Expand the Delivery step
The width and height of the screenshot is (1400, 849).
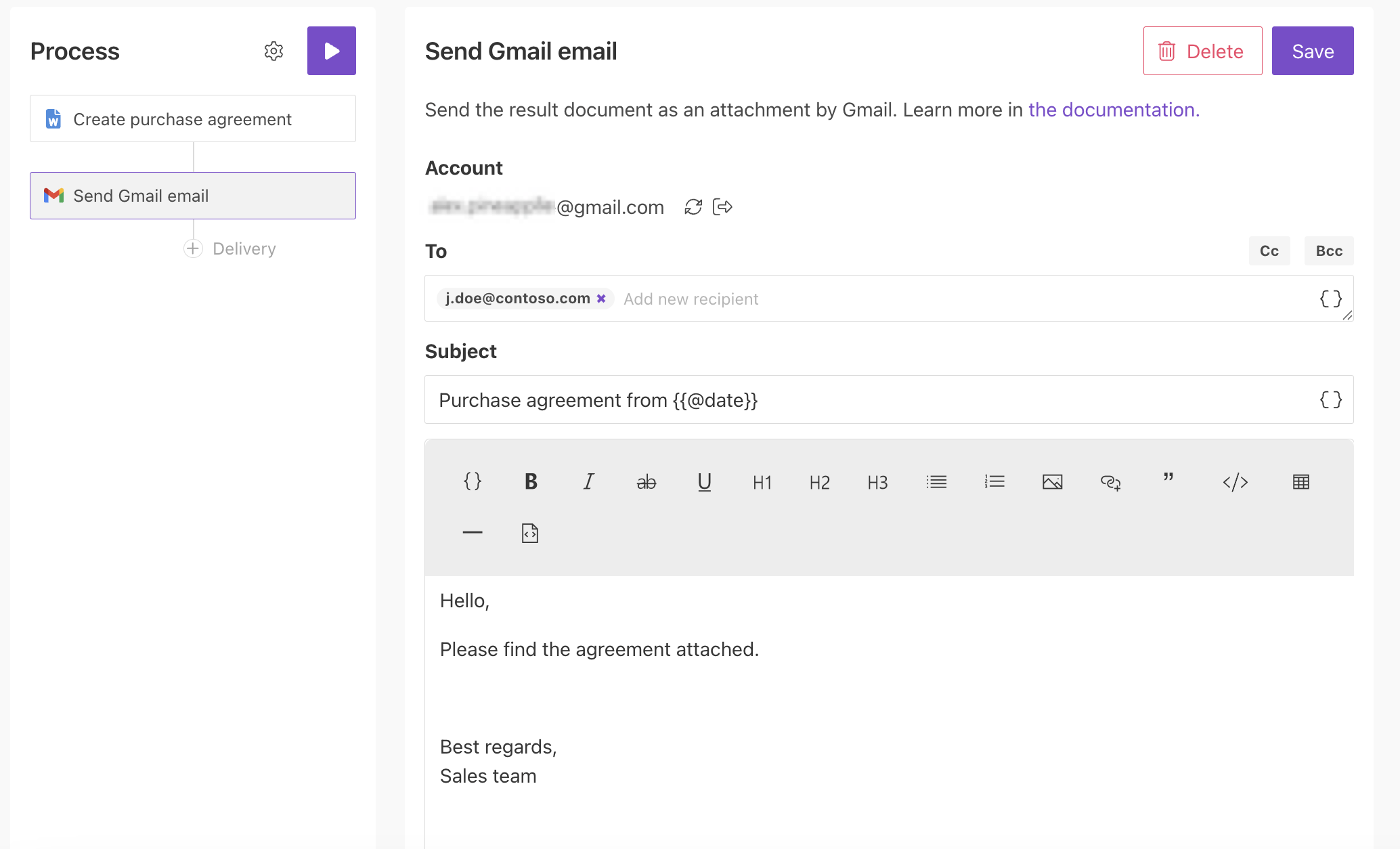pyautogui.click(x=192, y=248)
